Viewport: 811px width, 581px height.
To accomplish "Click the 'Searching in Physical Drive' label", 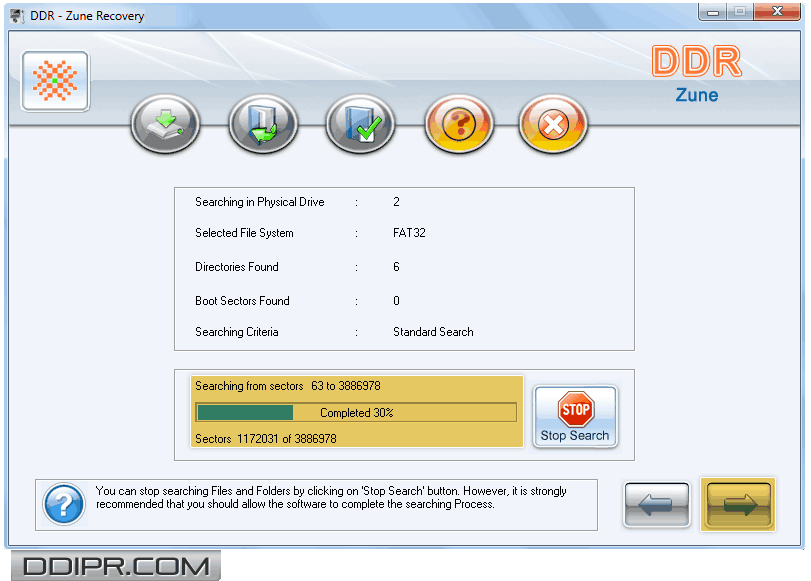I will pyautogui.click(x=260, y=202).
